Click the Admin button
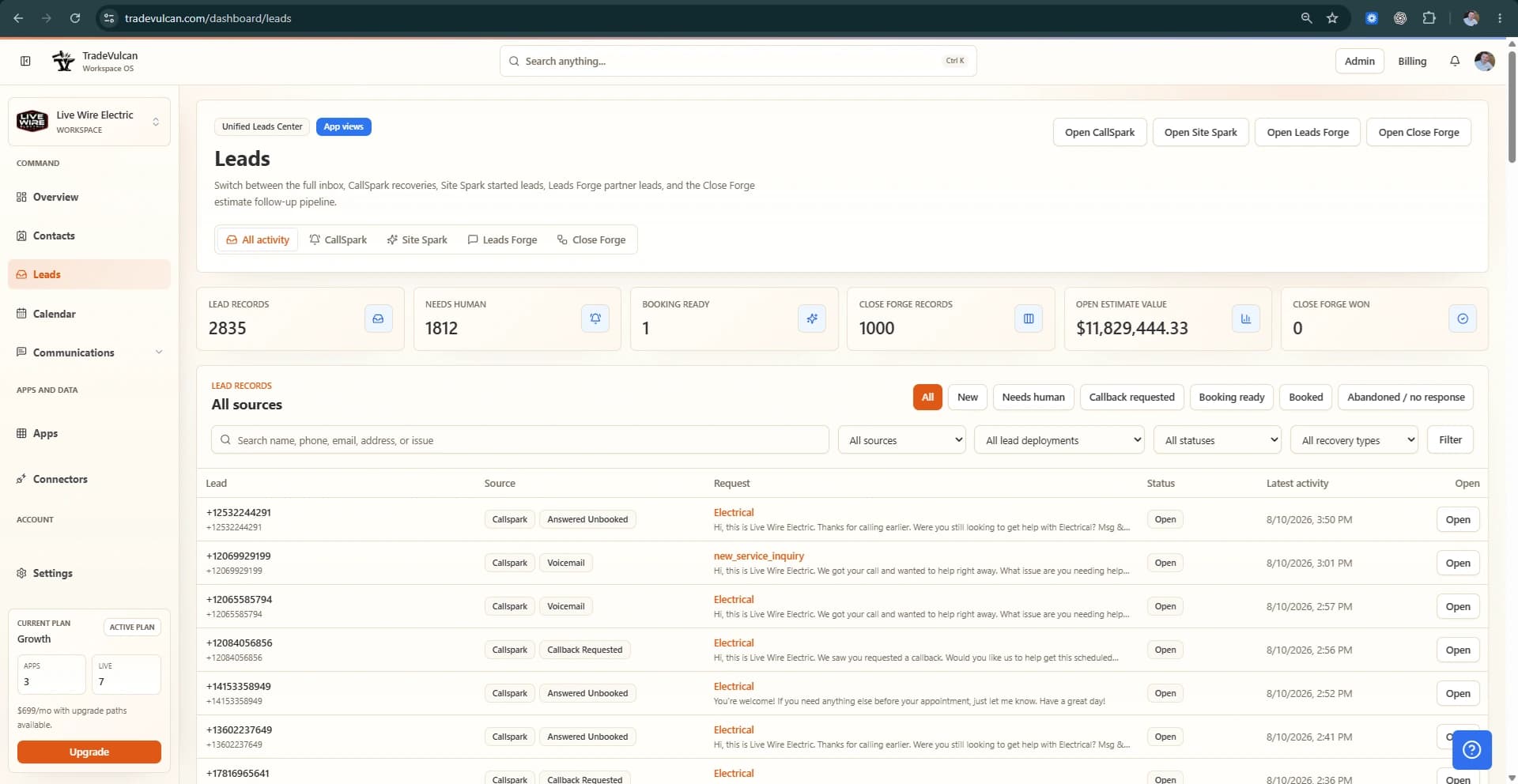This screenshot has width=1518, height=784. tap(1360, 61)
